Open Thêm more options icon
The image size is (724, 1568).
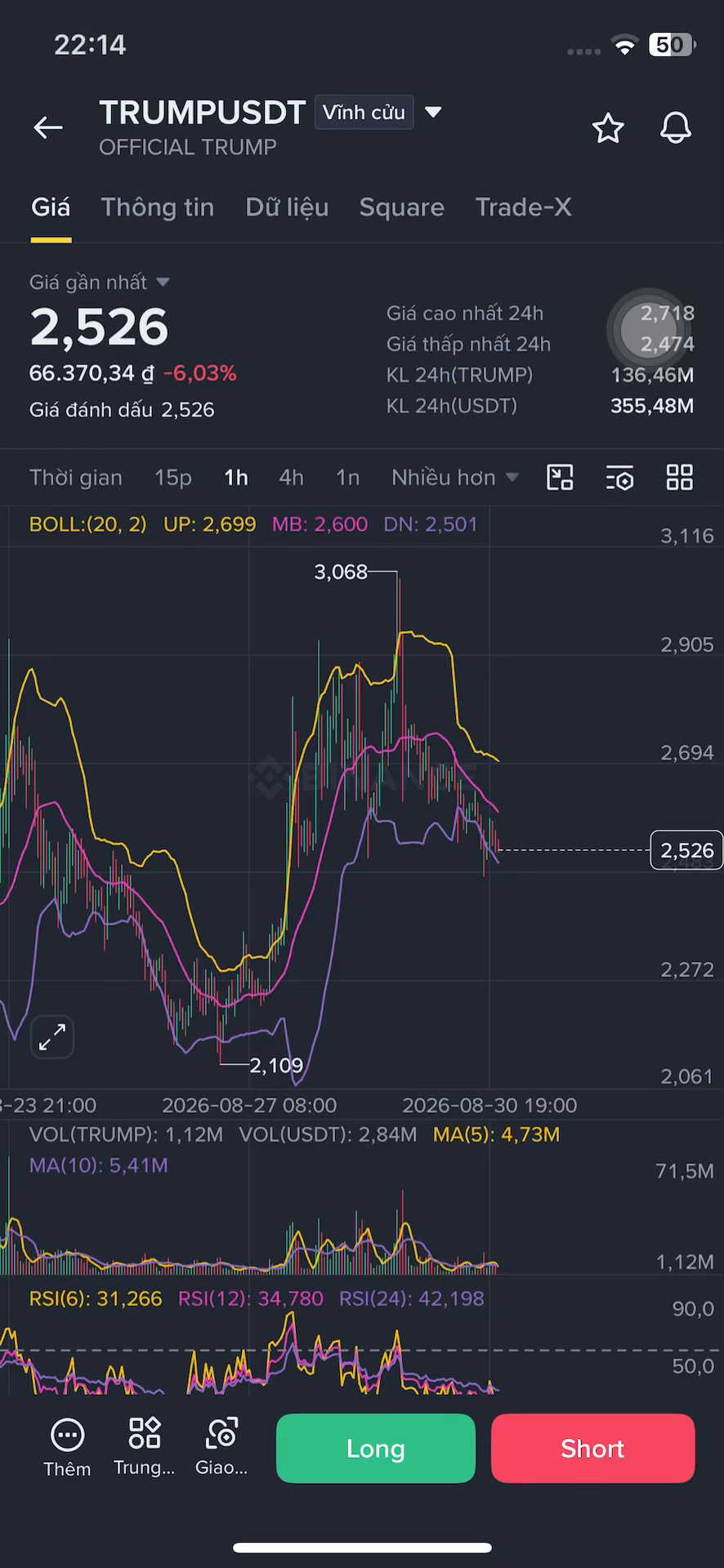[x=67, y=1434]
